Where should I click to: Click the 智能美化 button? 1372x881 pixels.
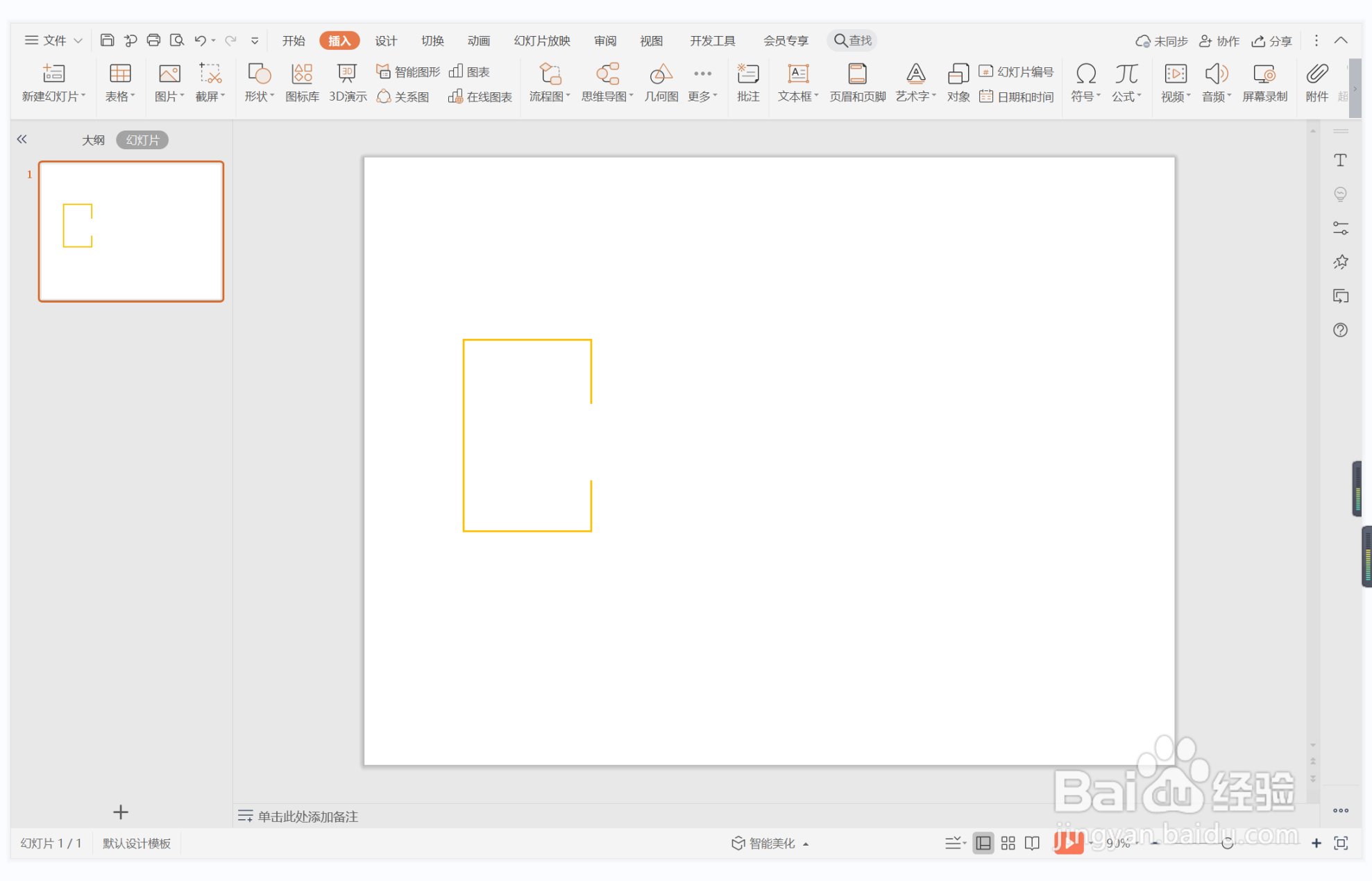[770, 843]
